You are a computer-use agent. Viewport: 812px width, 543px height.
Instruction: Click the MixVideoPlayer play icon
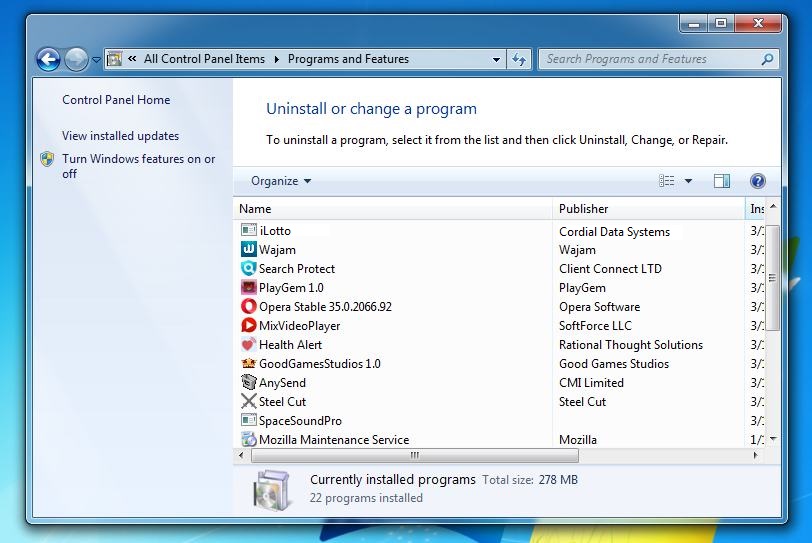(249, 325)
